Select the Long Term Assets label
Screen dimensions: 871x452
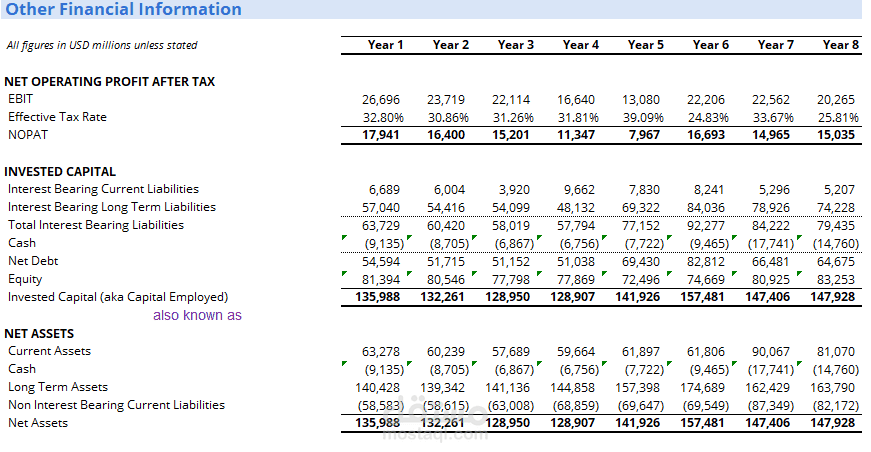click(58, 387)
